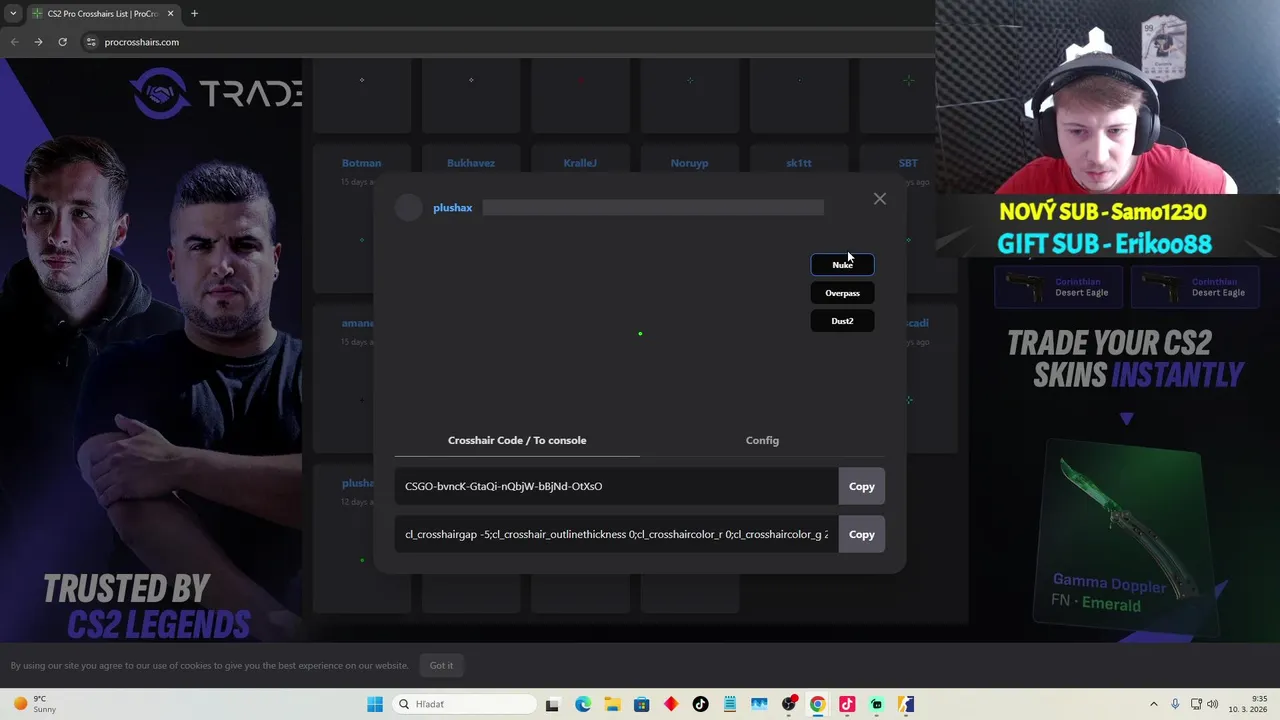Screen dimensions: 1280x720
Task: Open network settings tray icon
Action: (1196, 704)
